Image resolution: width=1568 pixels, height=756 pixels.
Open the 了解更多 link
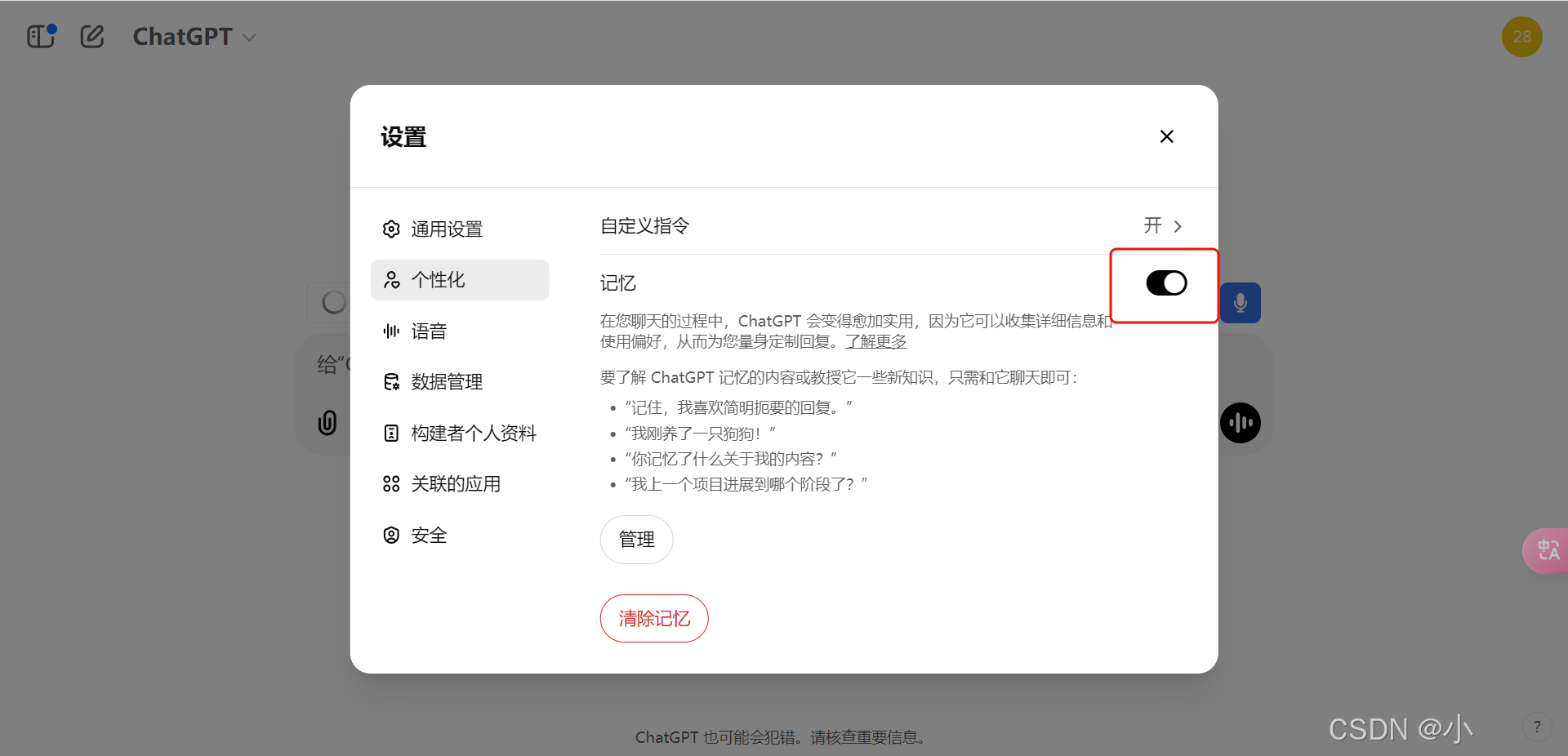875,341
